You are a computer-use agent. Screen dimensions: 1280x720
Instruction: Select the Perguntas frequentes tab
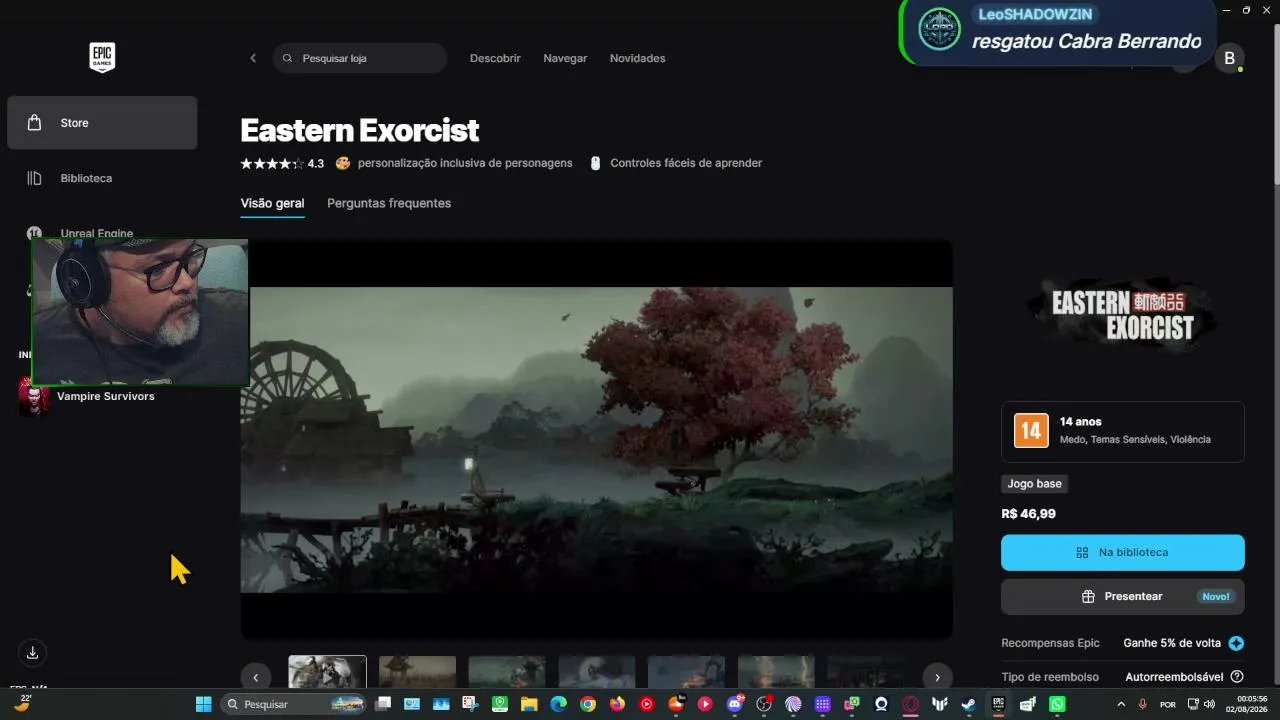point(389,203)
